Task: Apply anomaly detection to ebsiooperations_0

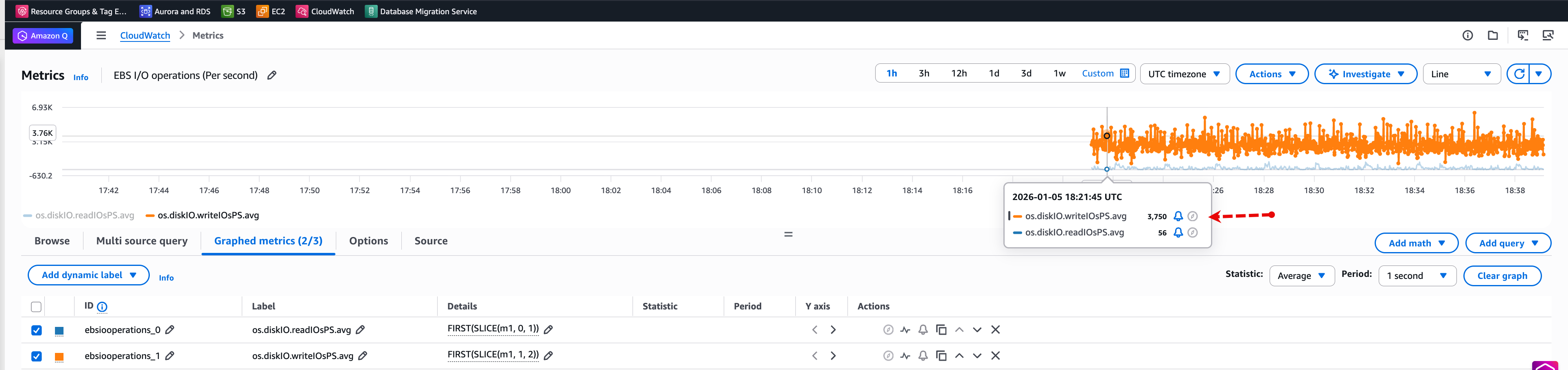Action: [906, 330]
